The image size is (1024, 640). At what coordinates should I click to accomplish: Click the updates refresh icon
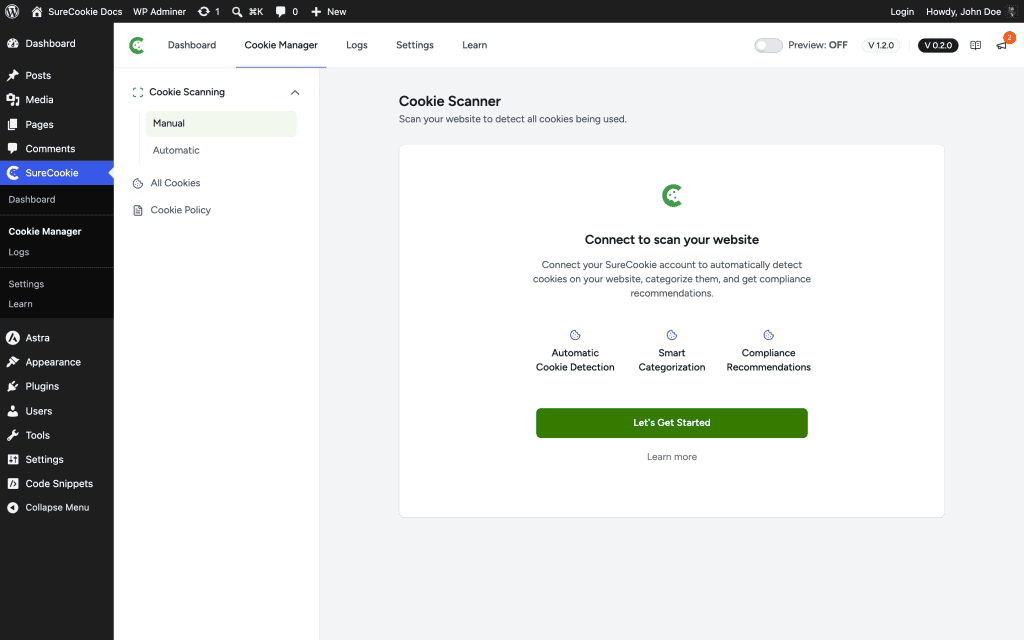point(204,11)
